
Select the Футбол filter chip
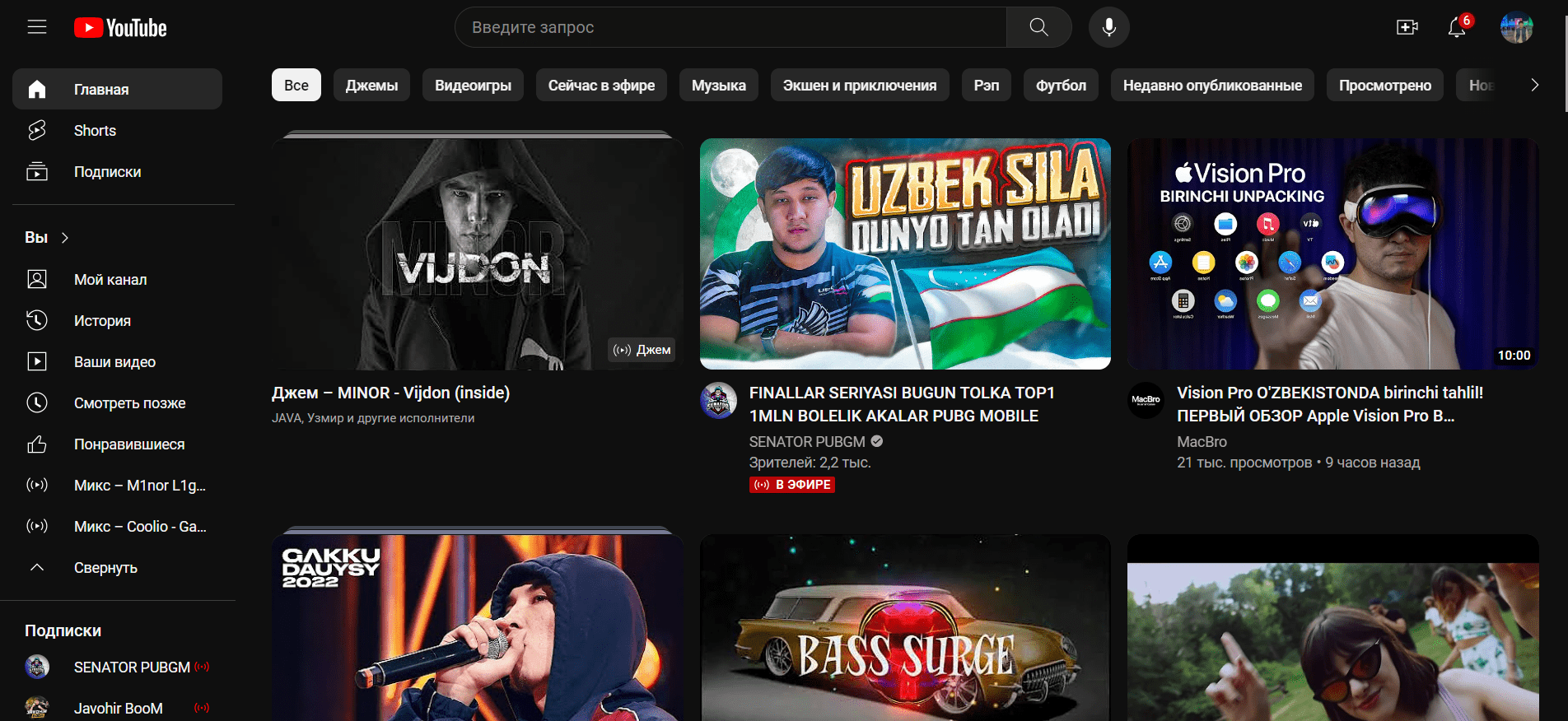(1061, 85)
